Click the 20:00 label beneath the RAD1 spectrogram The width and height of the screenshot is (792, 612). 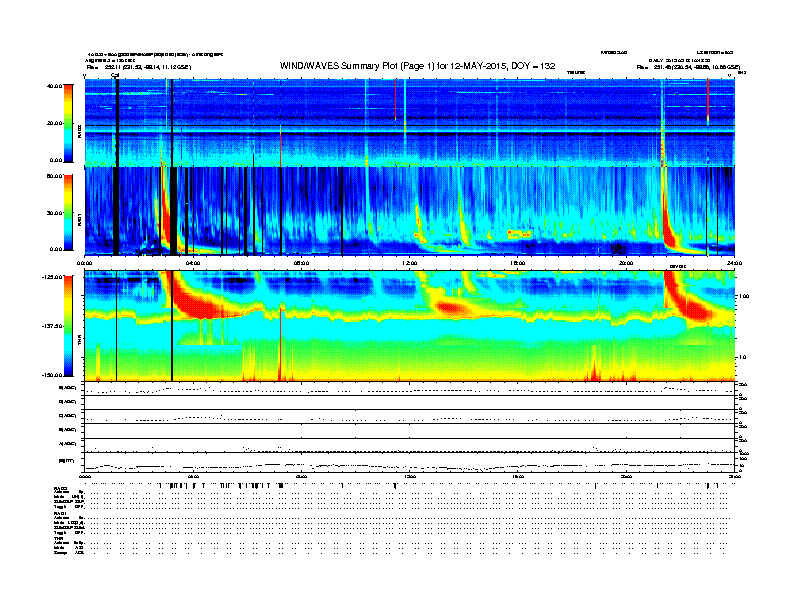pos(626,263)
